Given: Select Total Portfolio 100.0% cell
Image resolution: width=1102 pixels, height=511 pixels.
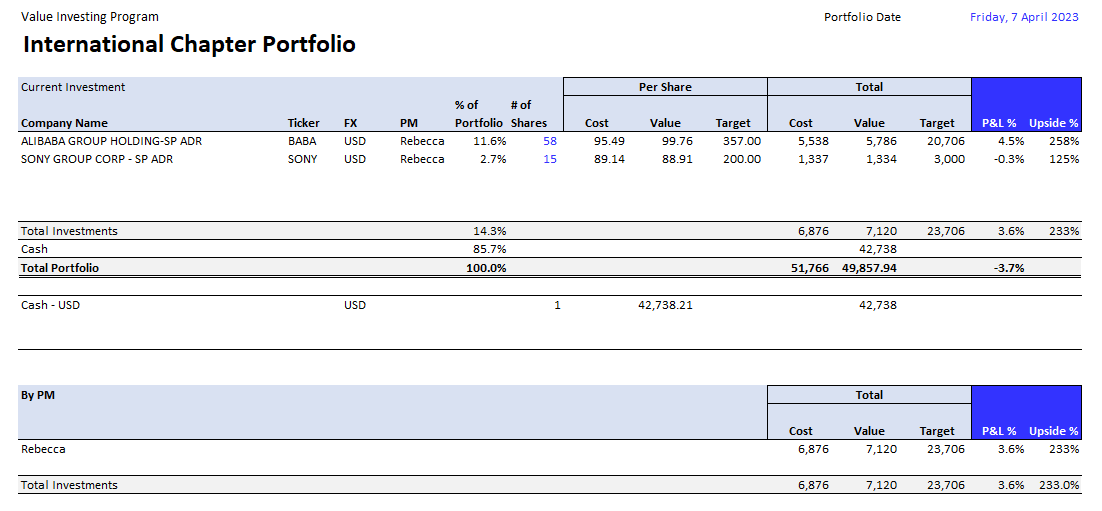Looking at the screenshot, I should coord(486,267).
